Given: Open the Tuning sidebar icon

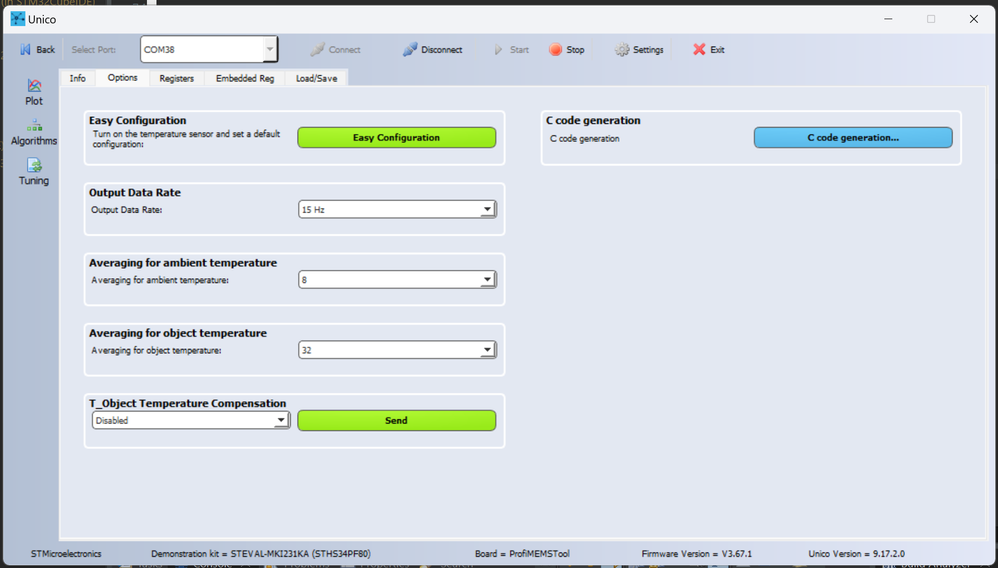Looking at the screenshot, I should point(34,166).
